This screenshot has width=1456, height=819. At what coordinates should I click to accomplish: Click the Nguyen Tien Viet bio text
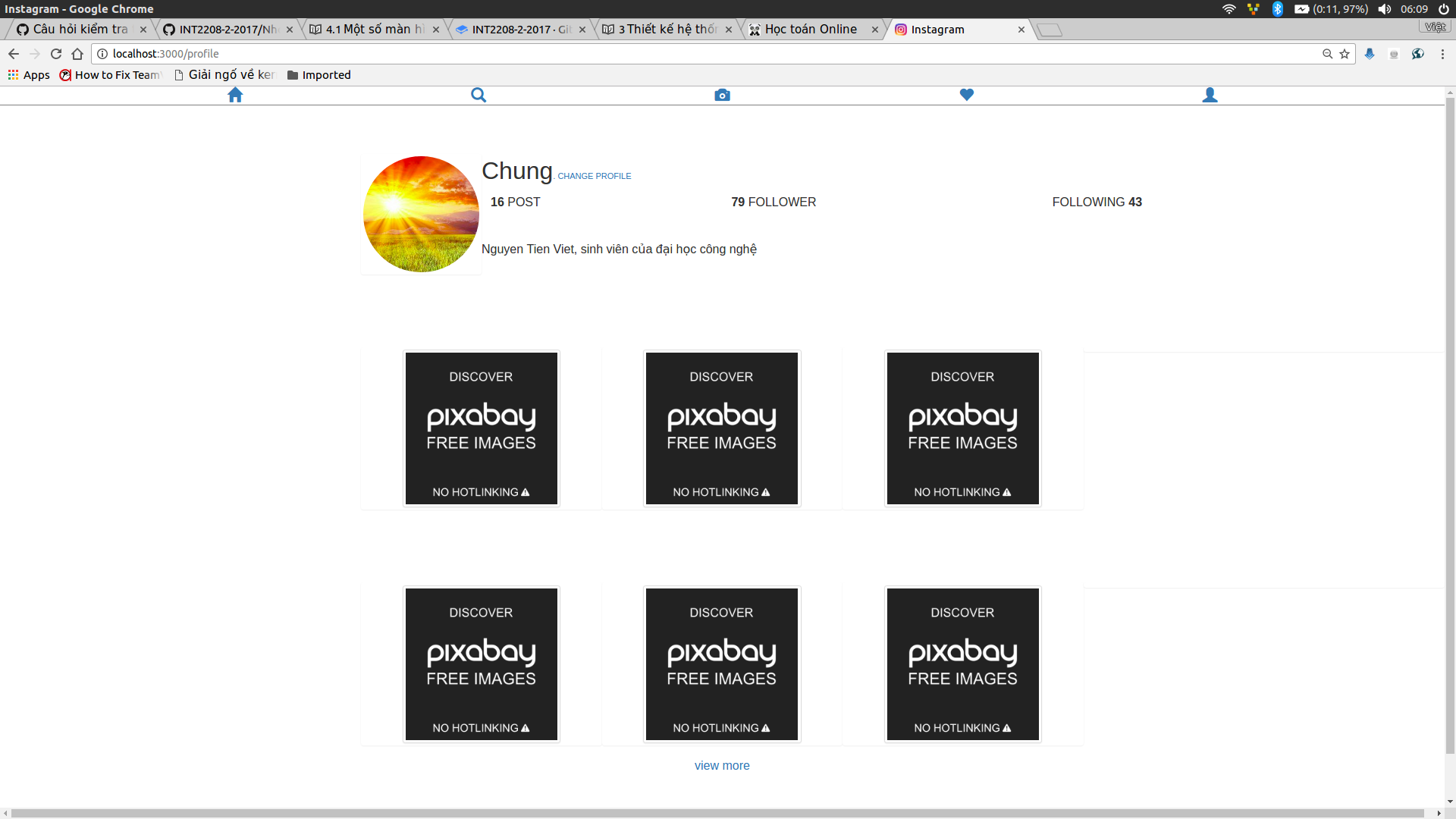(619, 249)
